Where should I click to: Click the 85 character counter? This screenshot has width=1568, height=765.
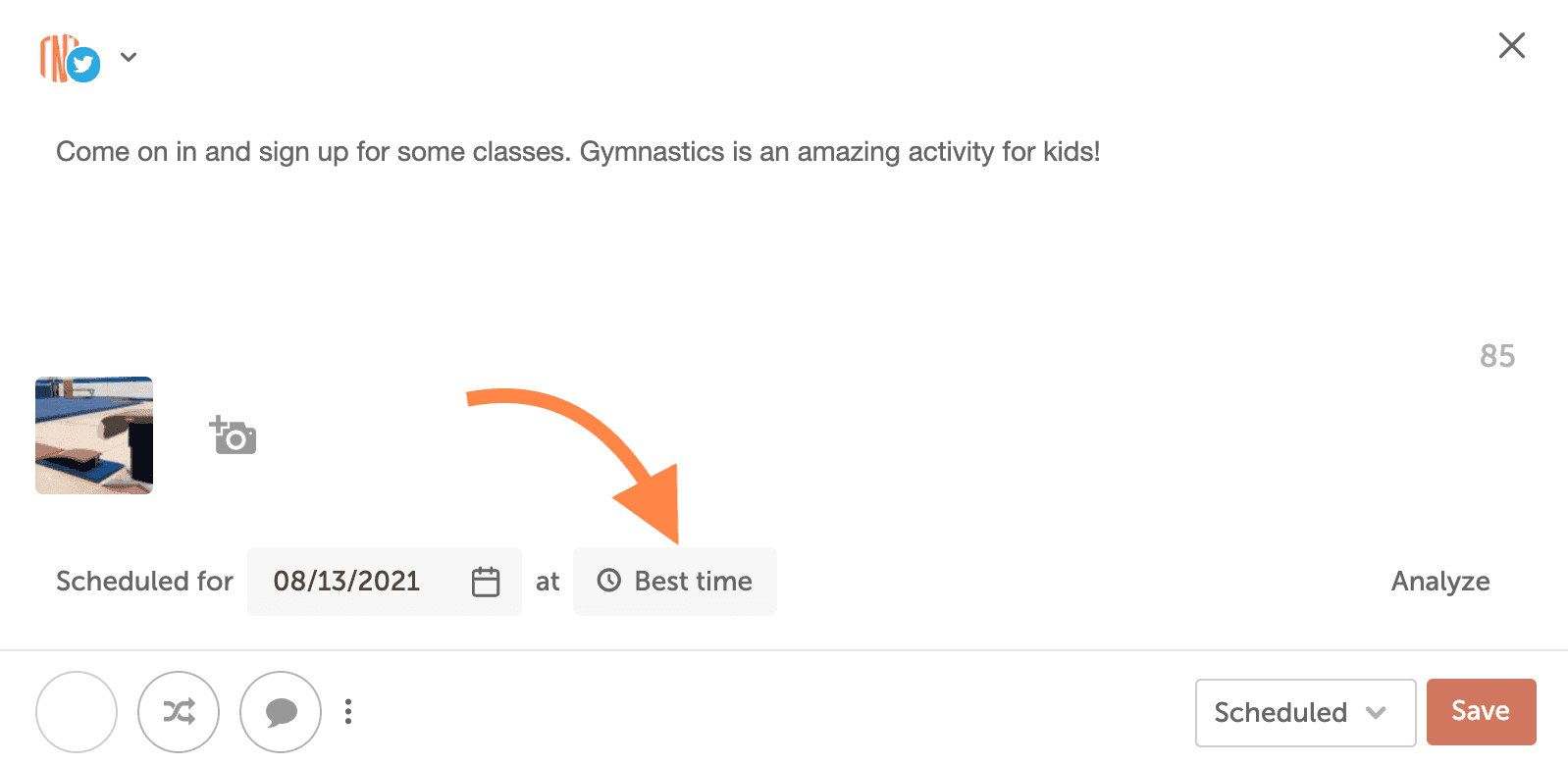1496,356
